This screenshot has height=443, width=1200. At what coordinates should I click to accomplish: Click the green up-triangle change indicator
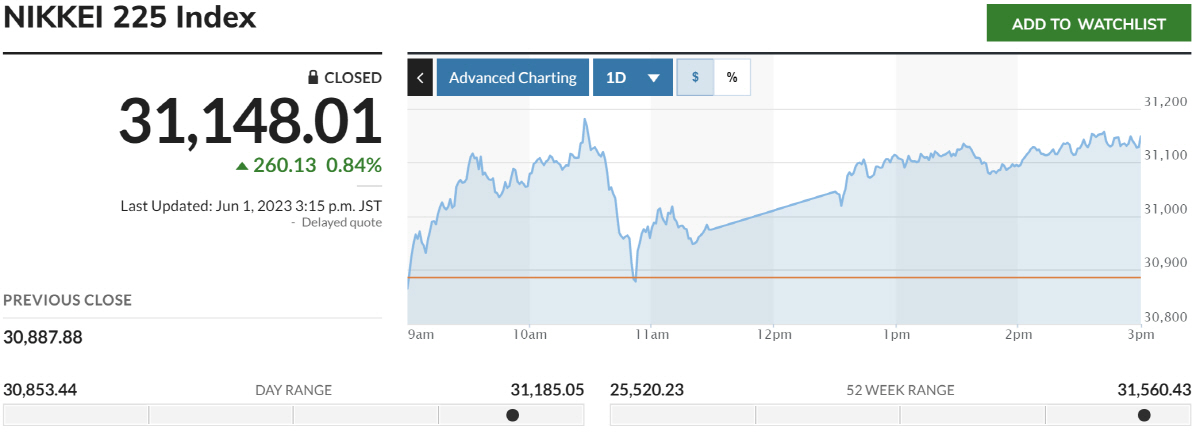(x=241, y=165)
